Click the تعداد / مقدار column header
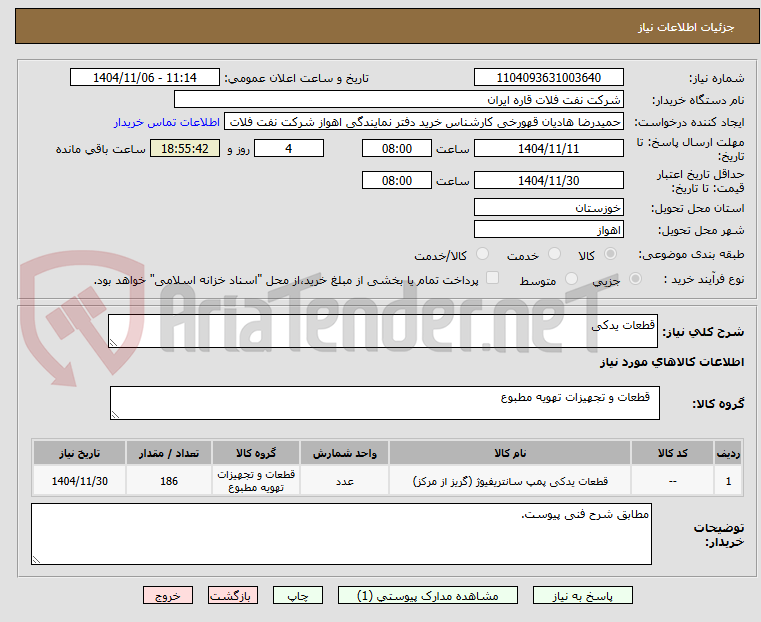This screenshot has height=622, width=761. click(169, 453)
